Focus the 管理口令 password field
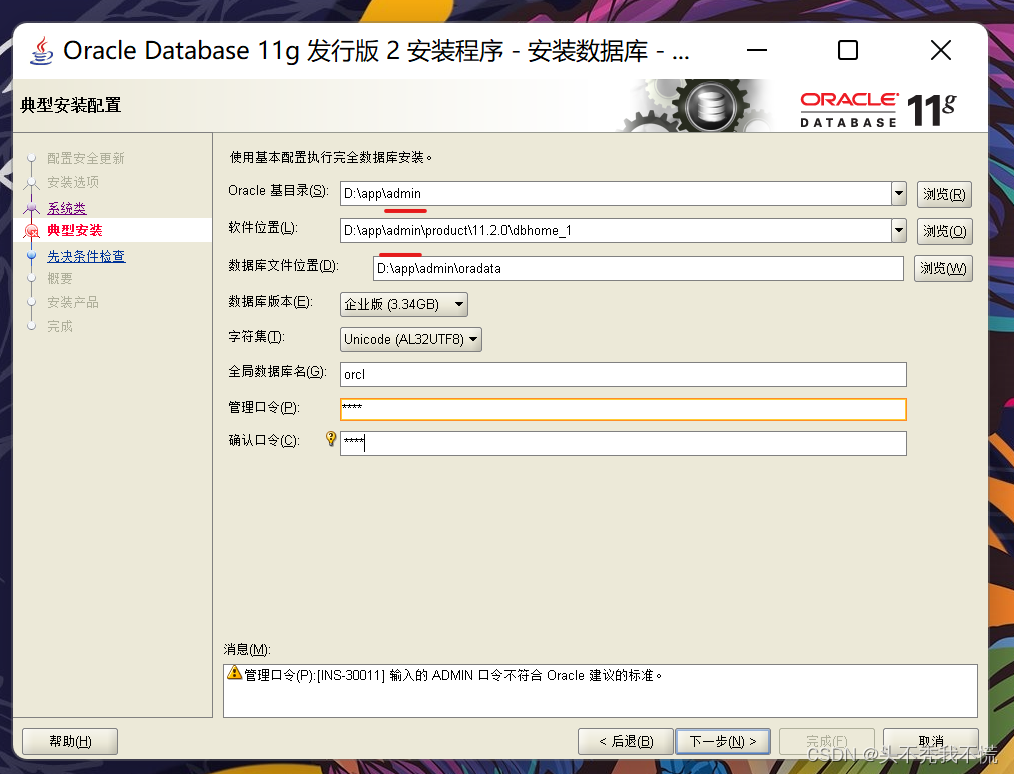The image size is (1014, 774). coord(623,409)
